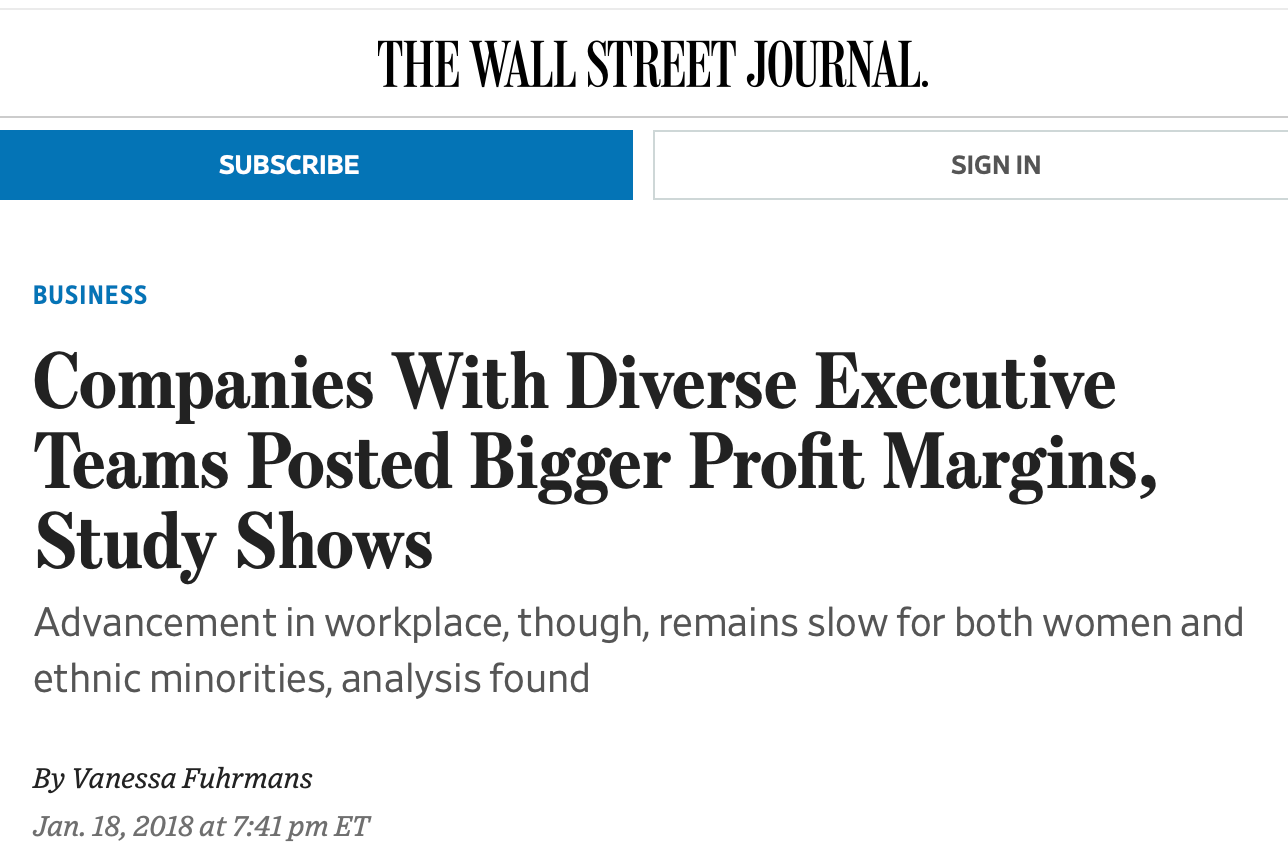Click the word 'Companies' in the headline
This screenshot has width=1288, height=866.
pos(204,385)
